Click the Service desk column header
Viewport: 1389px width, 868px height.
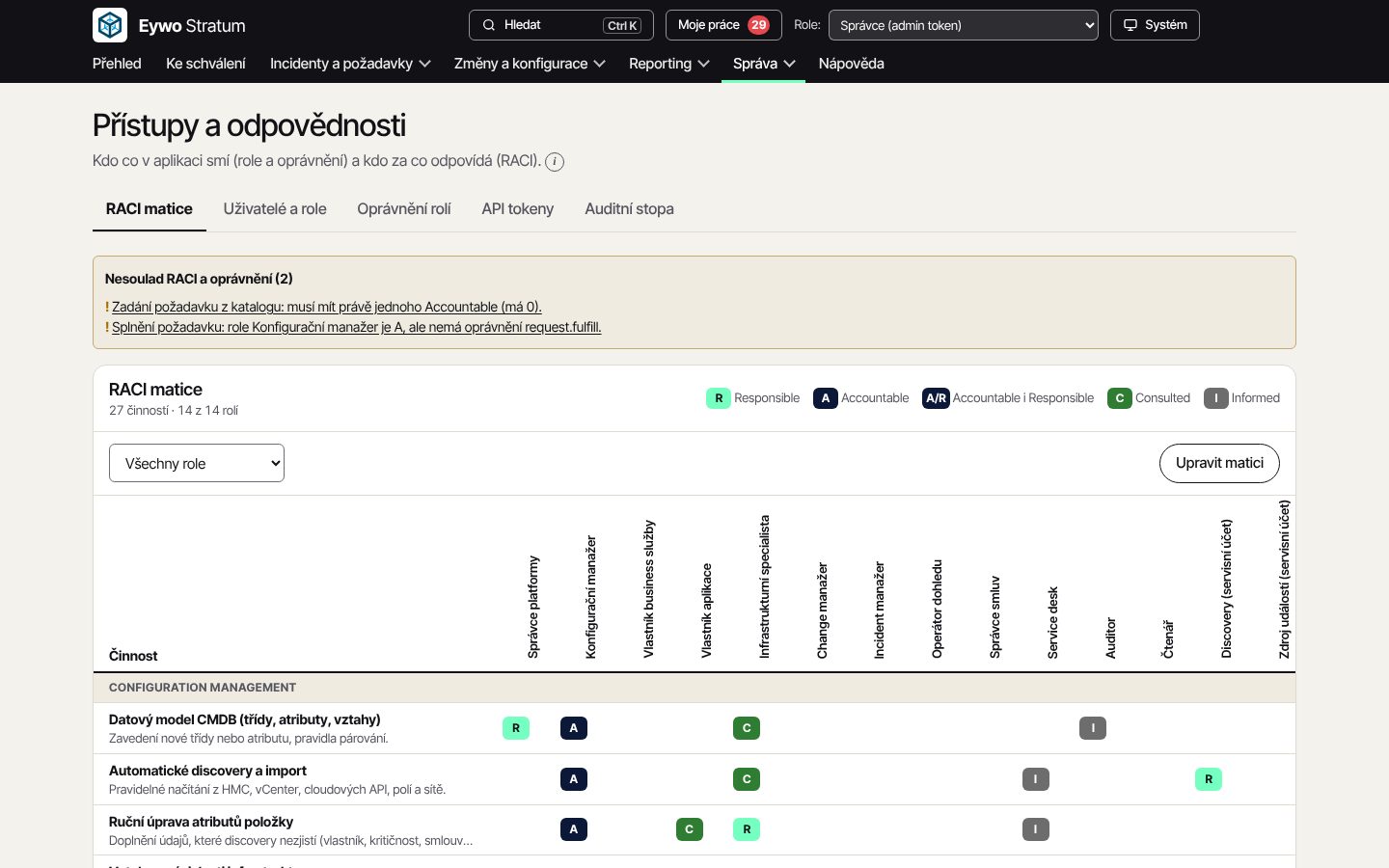point(1052,622)
